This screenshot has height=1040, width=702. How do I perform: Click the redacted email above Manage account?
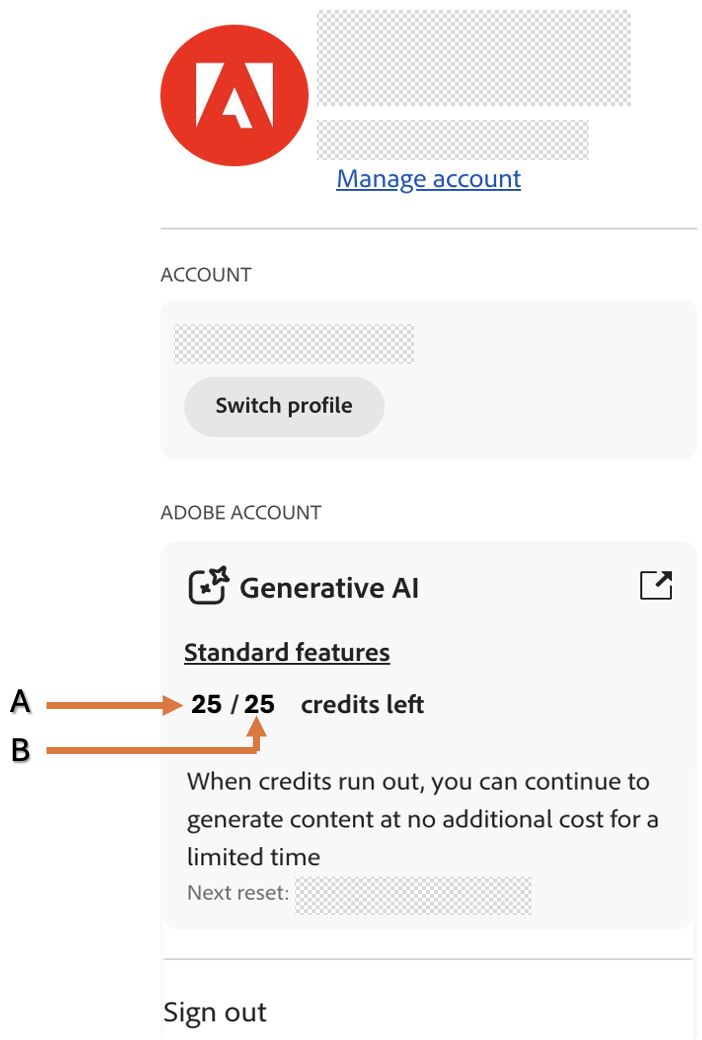point(453,140)
